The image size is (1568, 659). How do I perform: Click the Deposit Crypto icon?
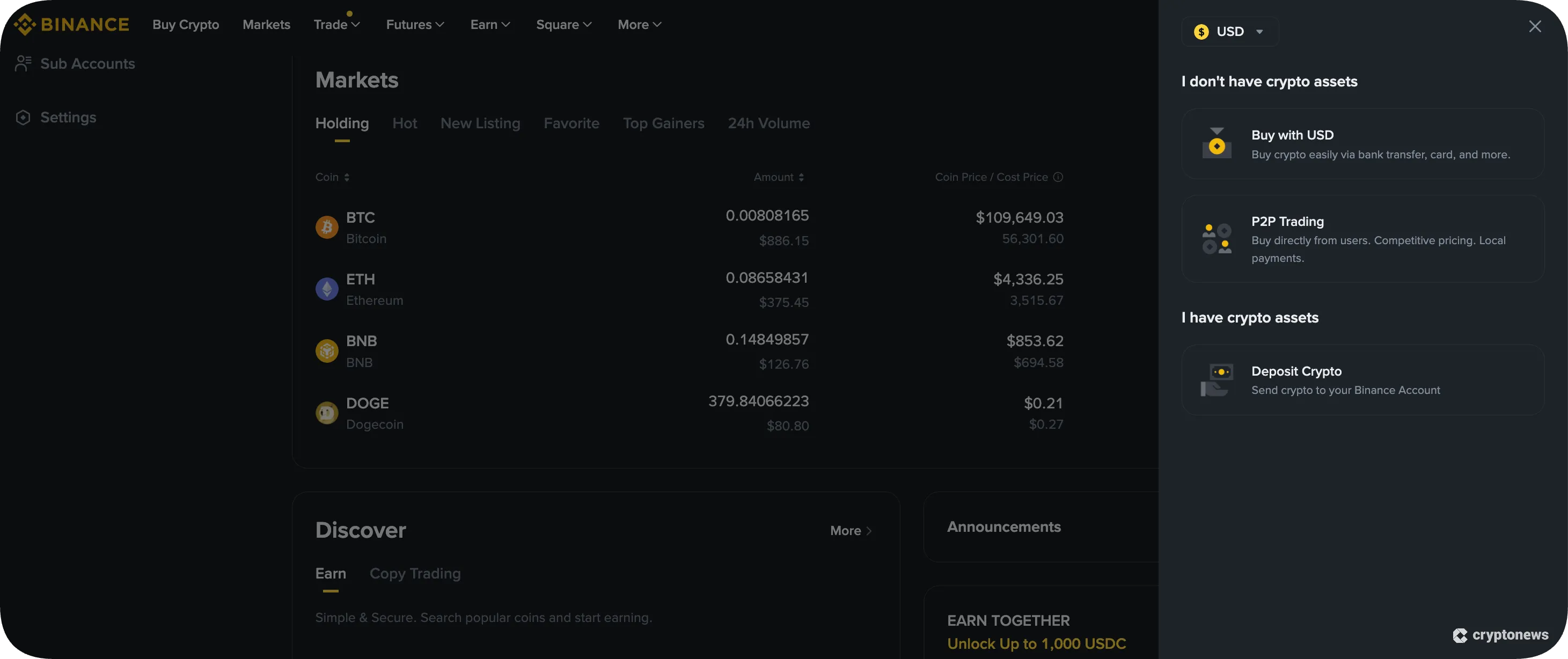click(1217, 379)
